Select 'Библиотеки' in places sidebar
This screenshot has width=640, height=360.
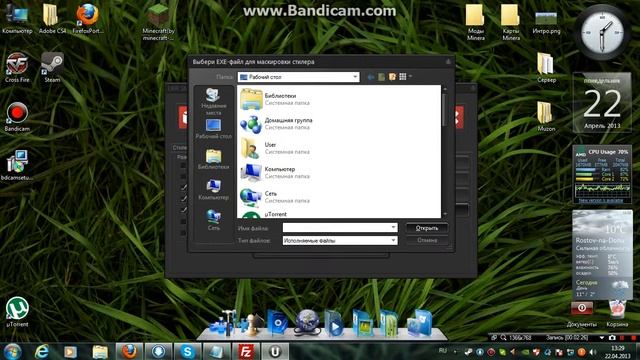pyautogui.click(x=213, y=160)
